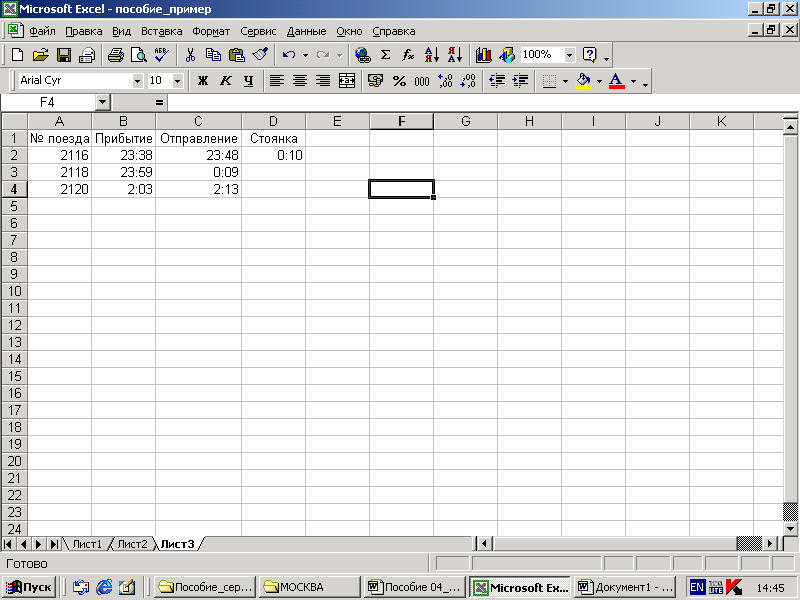
Task: Apply comma style 000 format
Action: point(422,81)
